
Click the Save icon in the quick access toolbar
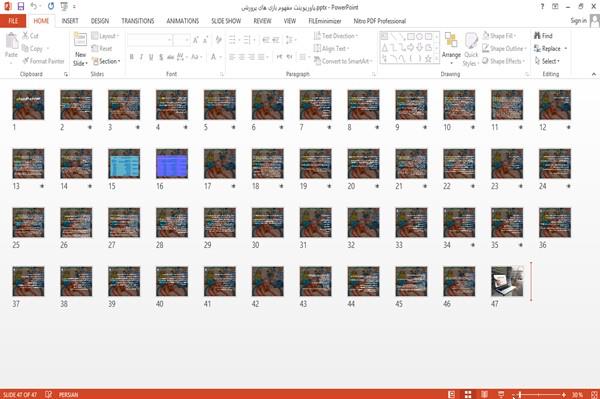pos(21,7)
